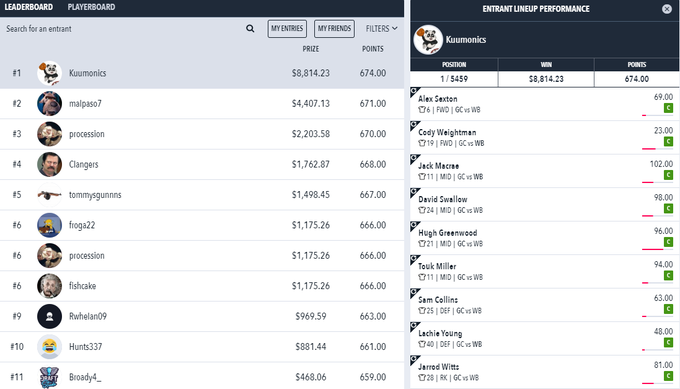Click Jarrod Witts' progress bar
Image resolution: width=680 pixels, height=389 pixels.
point(657,383)
